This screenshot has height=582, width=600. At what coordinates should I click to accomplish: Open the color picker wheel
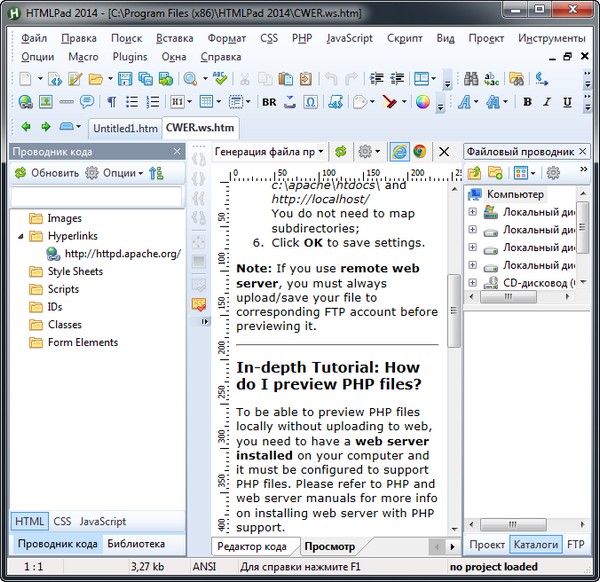coord(422,101)
